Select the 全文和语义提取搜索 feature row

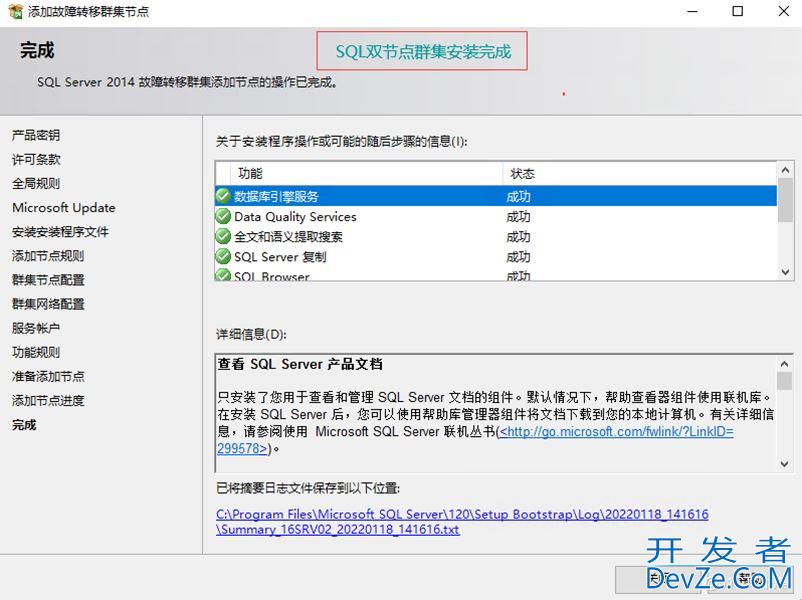pyautogui.click(x=496, y=236)
